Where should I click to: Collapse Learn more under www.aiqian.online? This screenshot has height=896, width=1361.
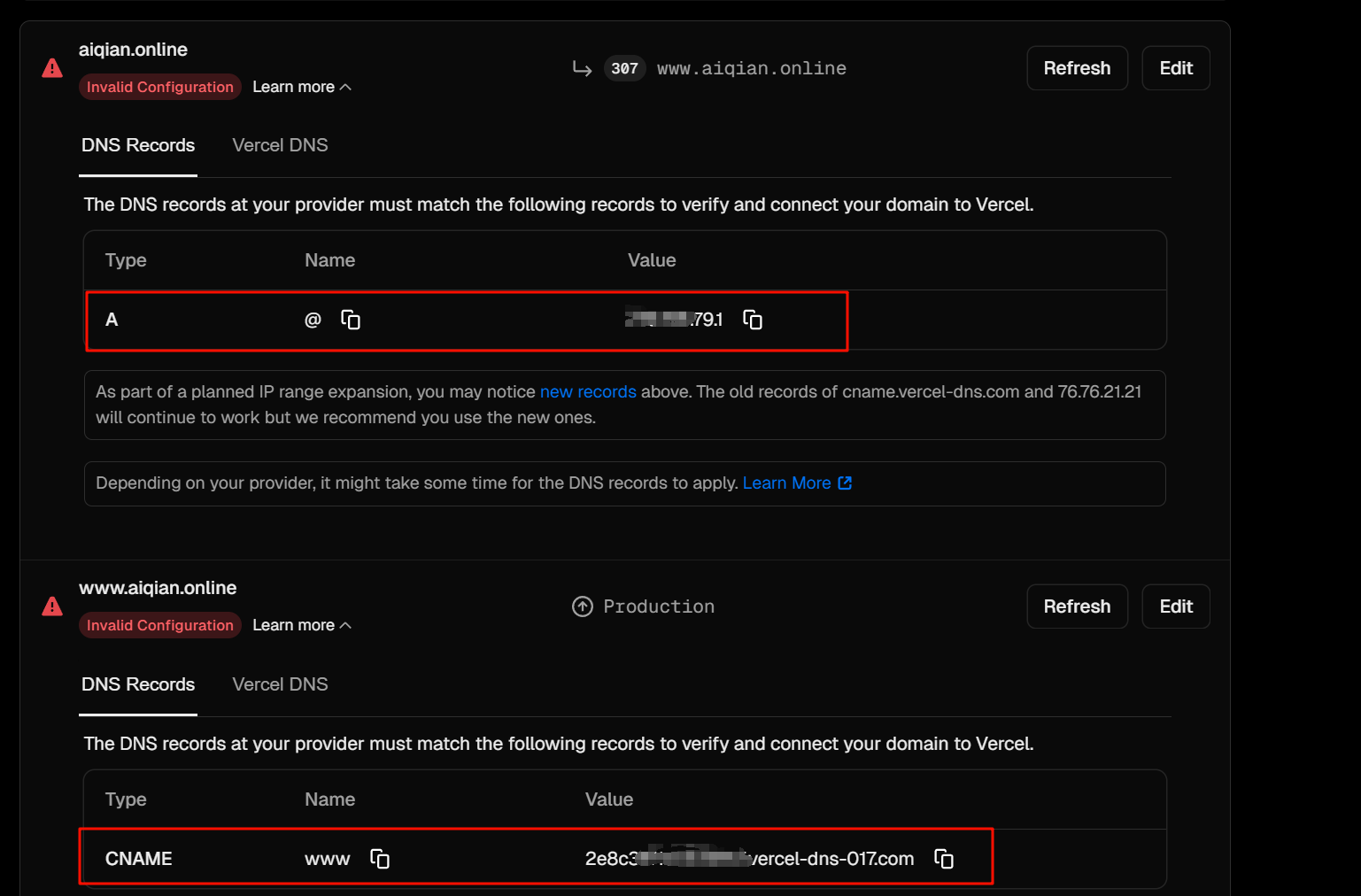click(x=301, y=625)
